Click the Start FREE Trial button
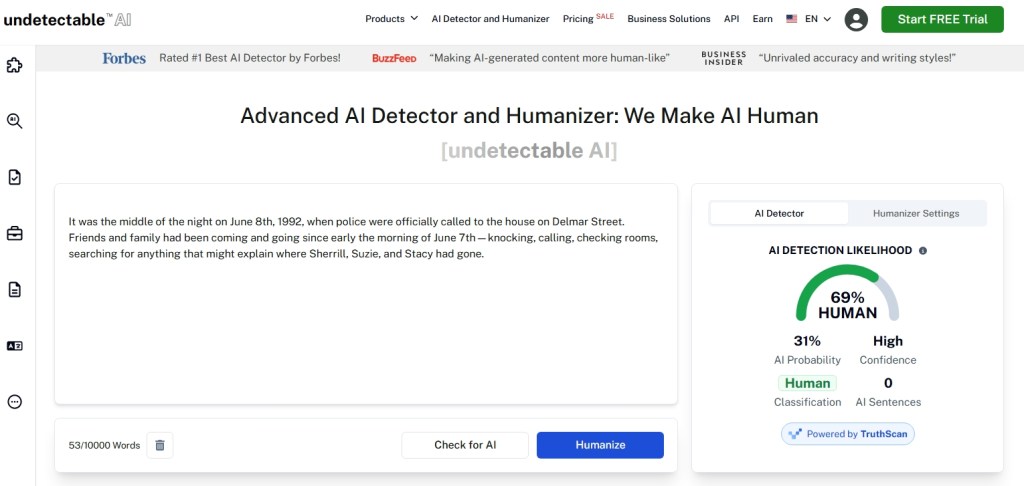 pyautogui.click(x=942, y=20)
